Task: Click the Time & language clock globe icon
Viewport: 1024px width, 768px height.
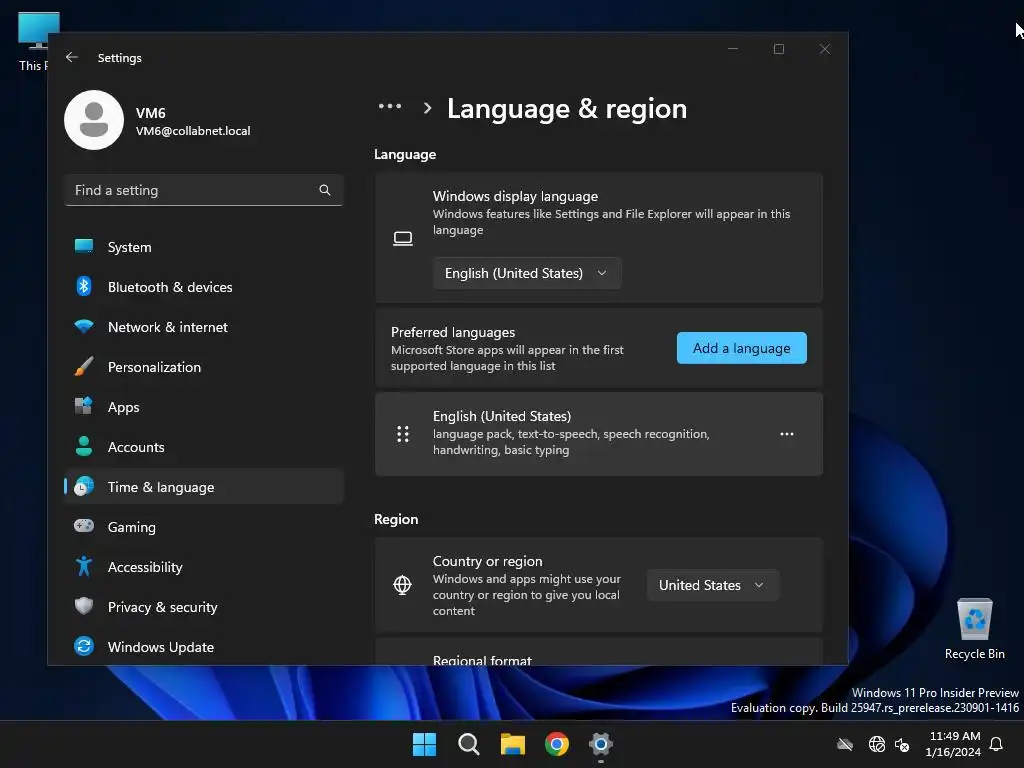Action: 84,487
